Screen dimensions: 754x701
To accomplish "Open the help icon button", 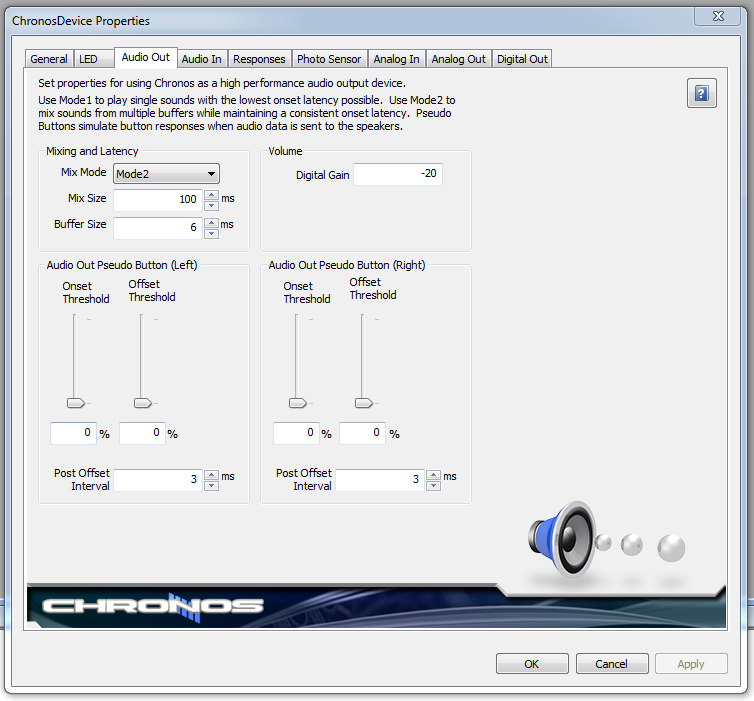I will [x=702, y=93].
